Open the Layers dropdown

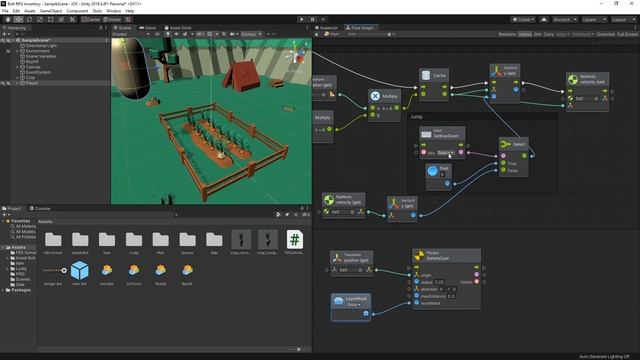(x=594, y=19)
